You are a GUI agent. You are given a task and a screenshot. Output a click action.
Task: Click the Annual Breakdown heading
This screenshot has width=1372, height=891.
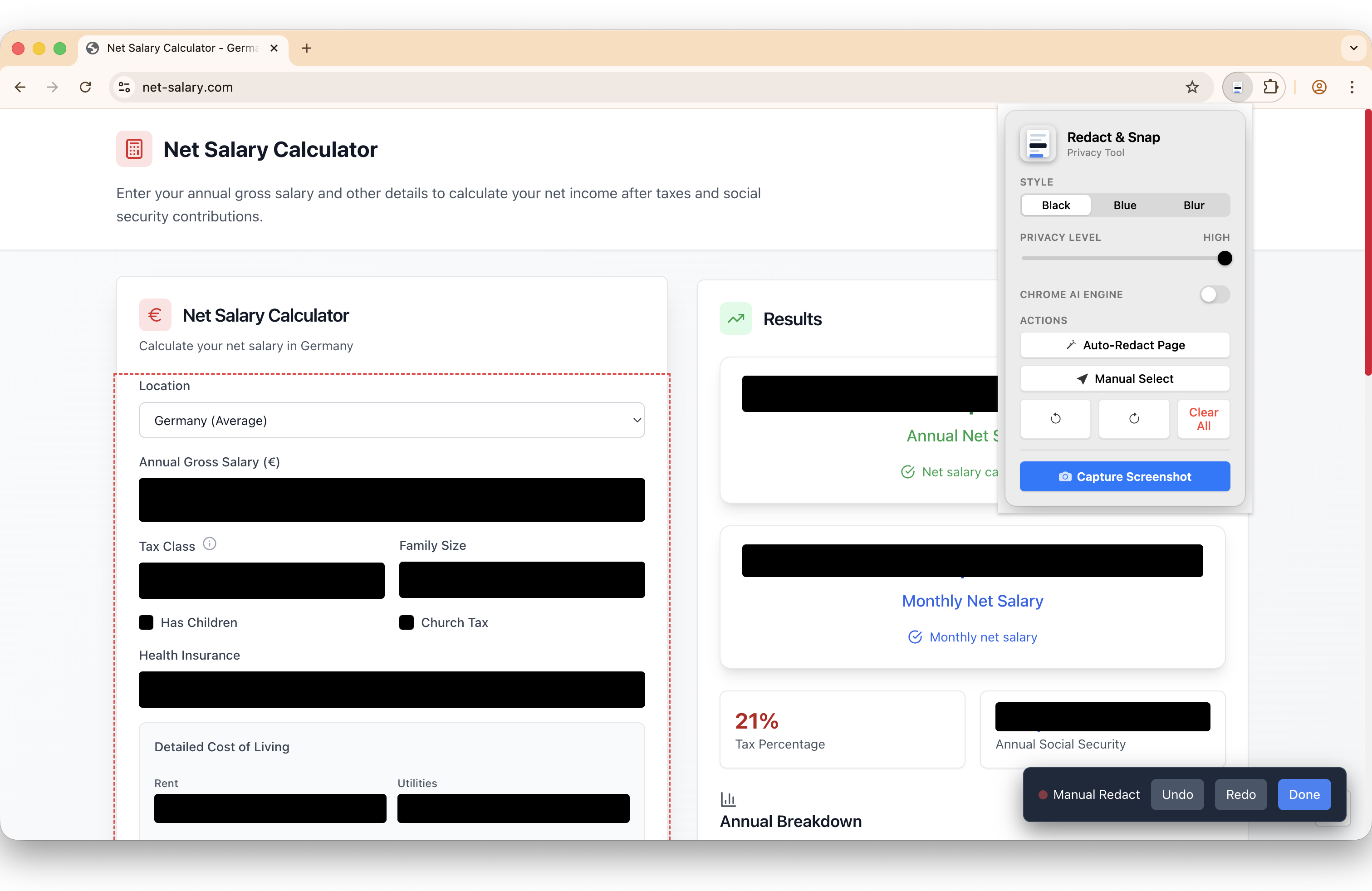(790, 821)
